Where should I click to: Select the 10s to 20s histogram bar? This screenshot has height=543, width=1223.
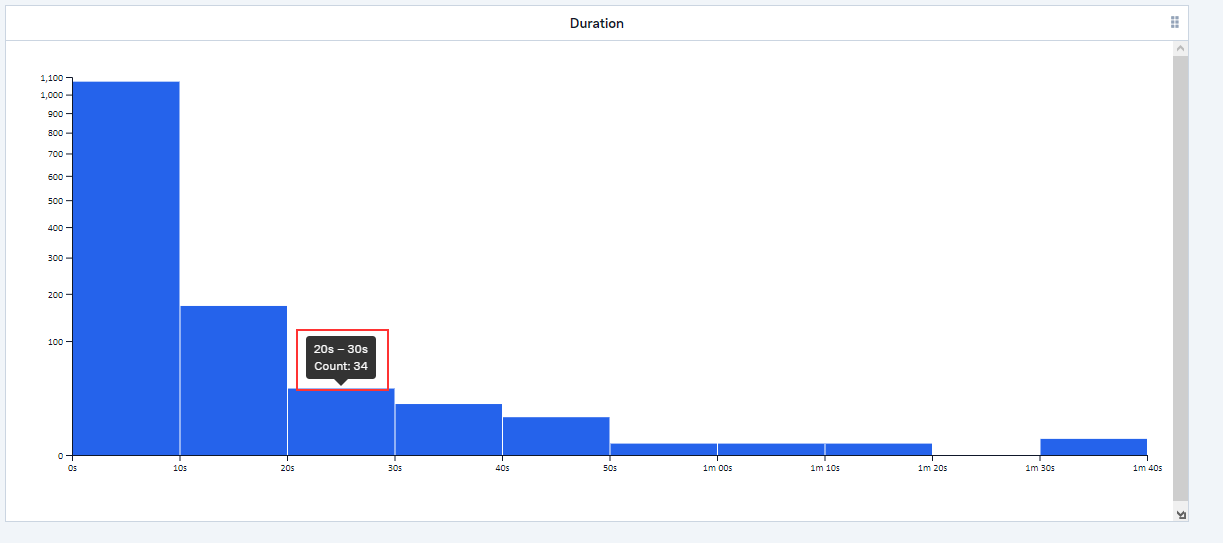234,380
